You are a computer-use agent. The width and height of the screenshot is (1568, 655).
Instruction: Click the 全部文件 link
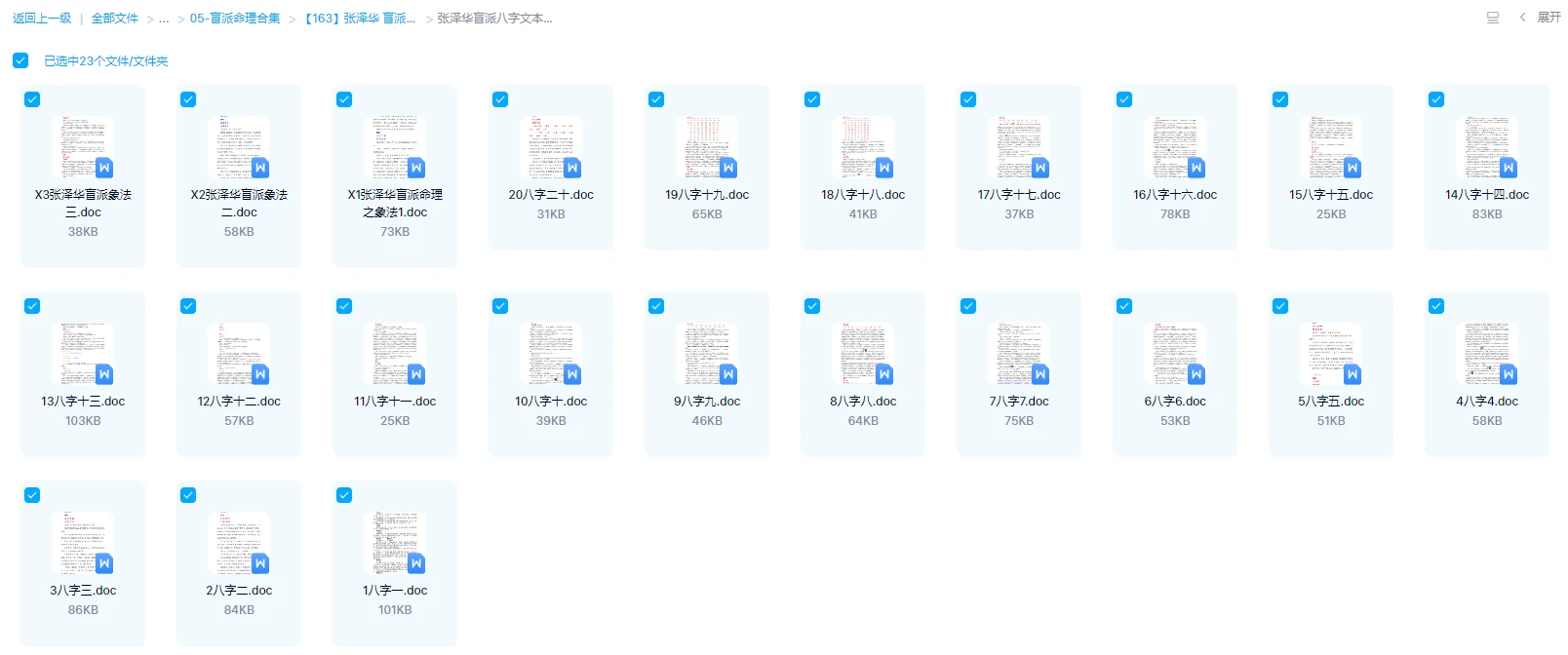(115, 19)
